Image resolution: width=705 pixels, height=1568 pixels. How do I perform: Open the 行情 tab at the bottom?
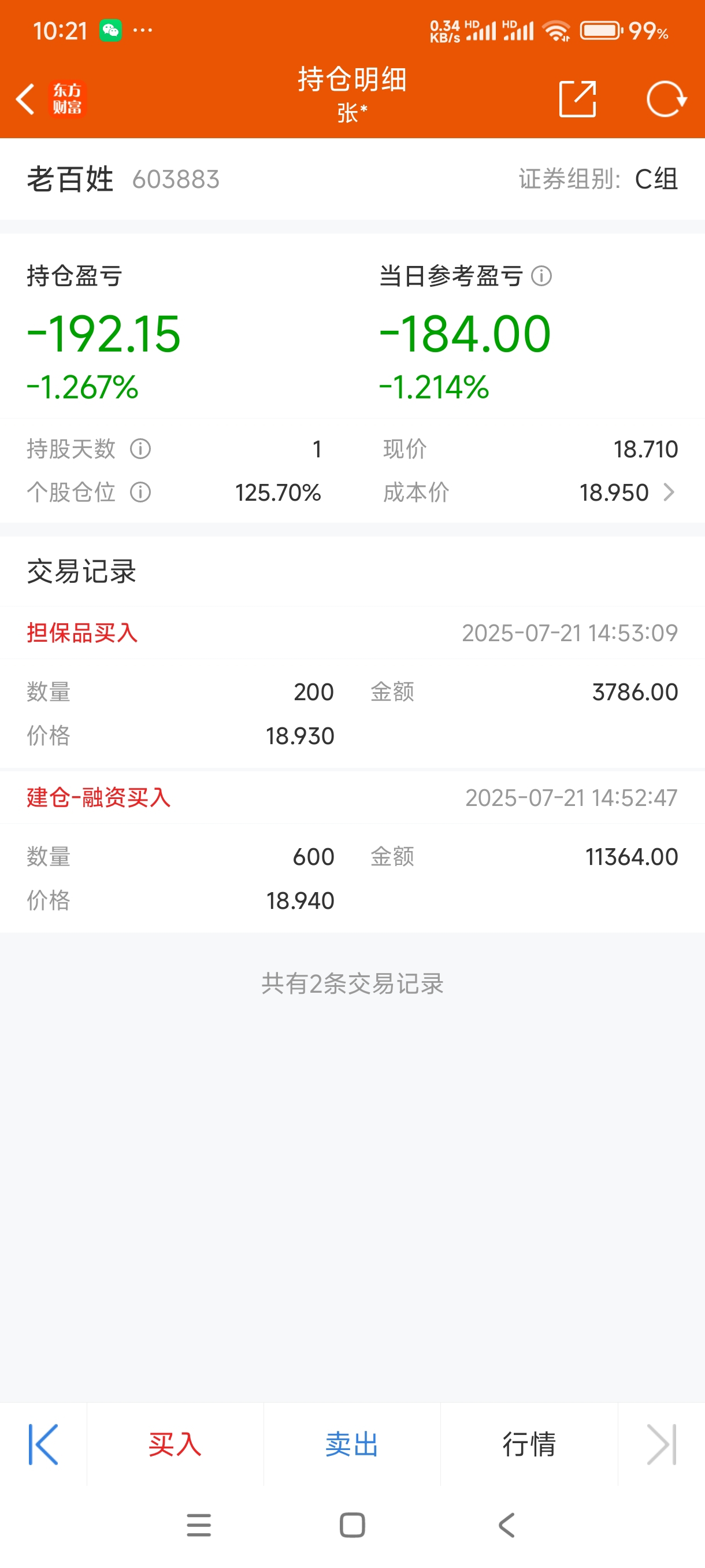(x=529, y=1444)
